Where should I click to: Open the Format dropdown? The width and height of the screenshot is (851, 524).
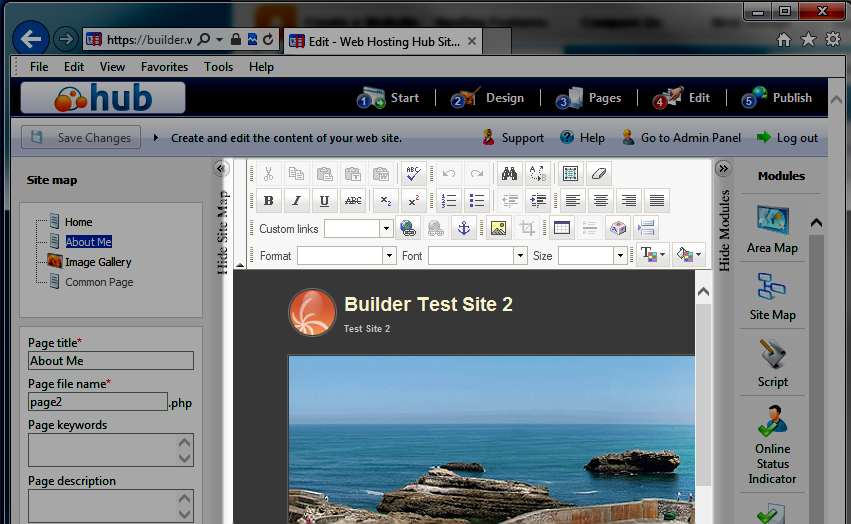(390, 256)
